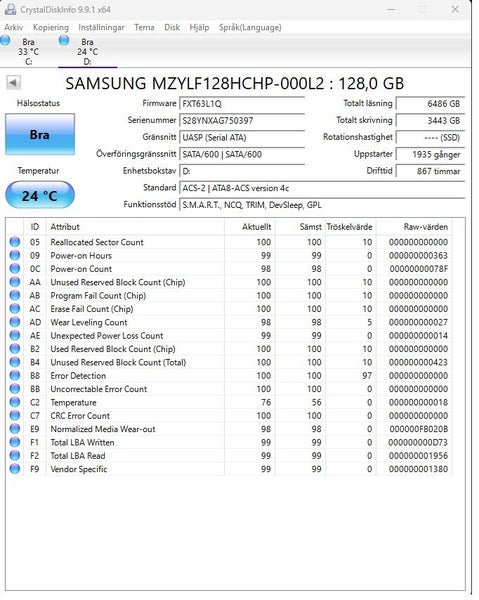Image resolution: width=479 pixels, height=600 pixels.
Task: Click the CrystalDiskInfo app icon in title bar
Action: pos(10,10)
